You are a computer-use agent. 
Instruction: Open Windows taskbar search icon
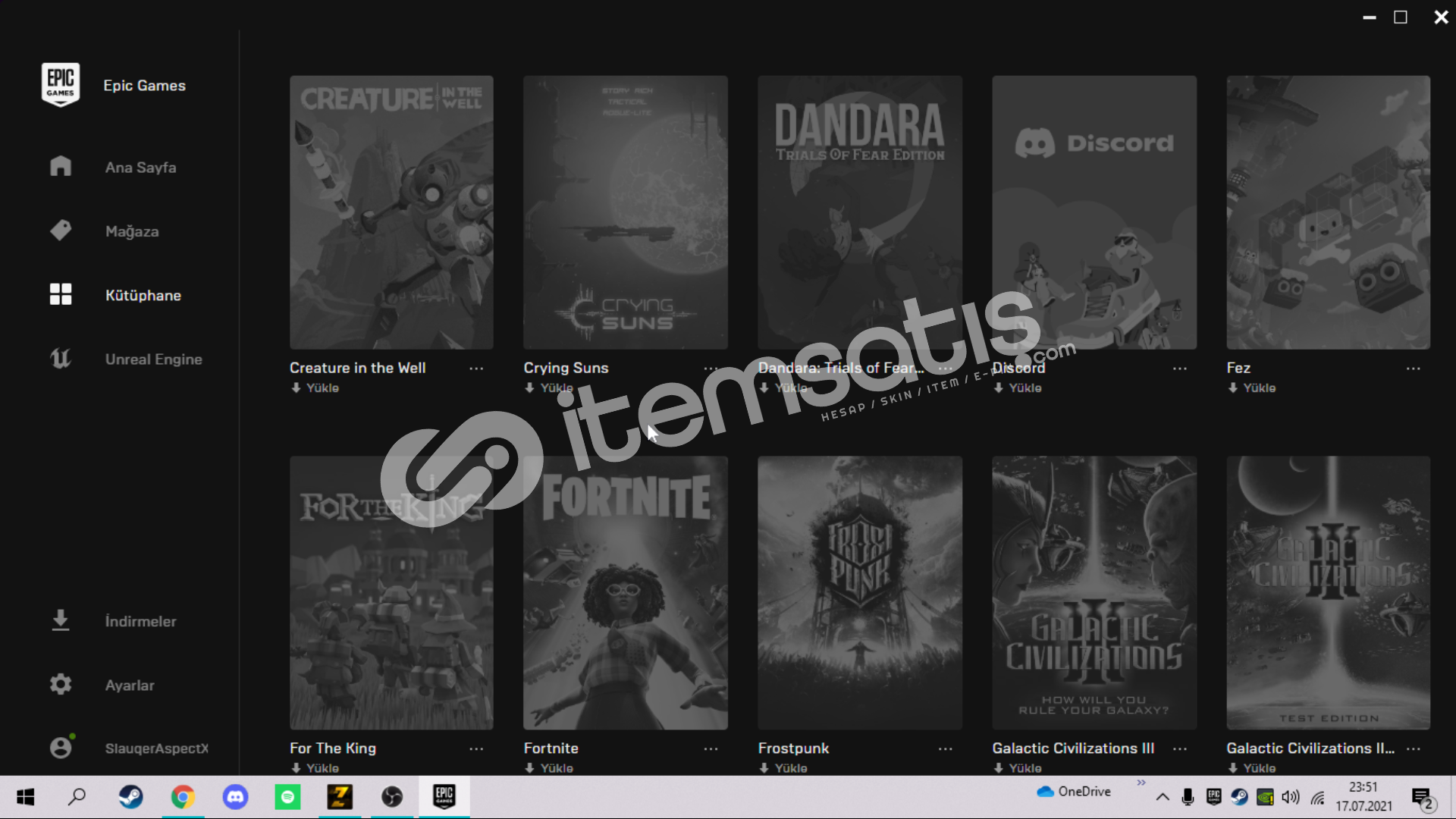[77, 796]
